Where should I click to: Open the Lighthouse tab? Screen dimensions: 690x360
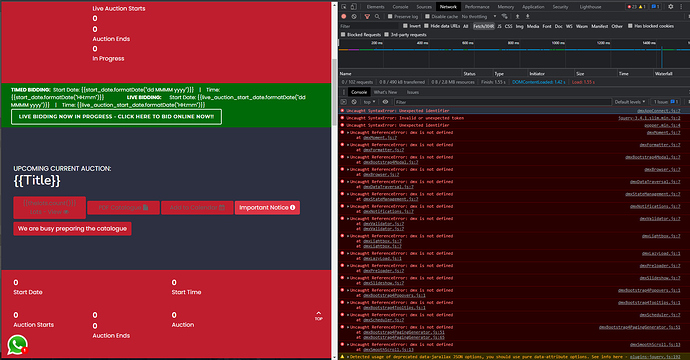(590, 7)
